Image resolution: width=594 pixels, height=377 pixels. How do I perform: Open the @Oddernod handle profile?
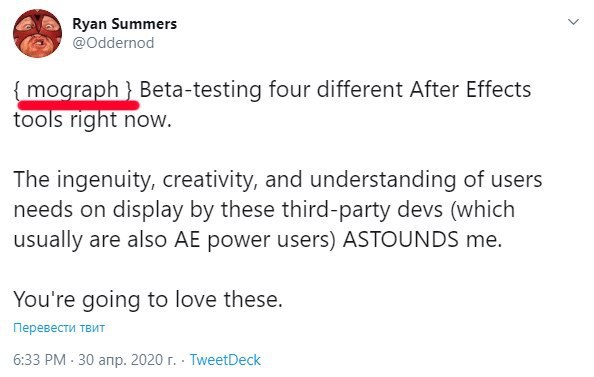113,43
